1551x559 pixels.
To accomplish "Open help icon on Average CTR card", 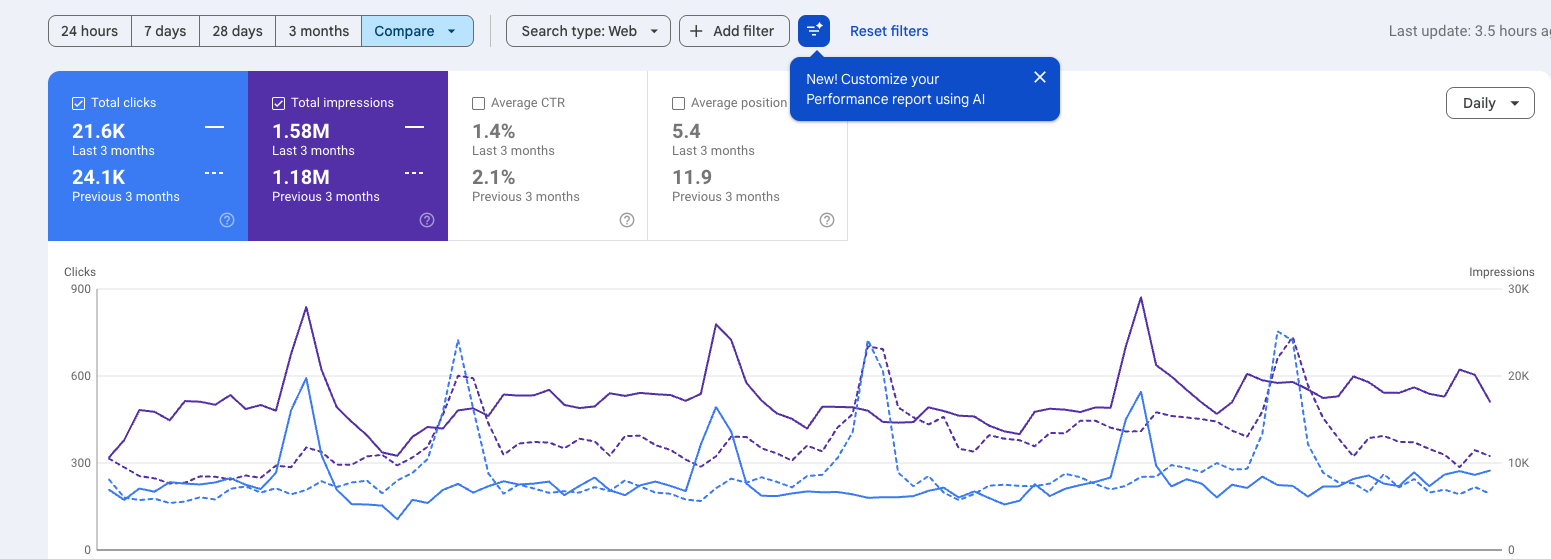I will [627, 220].
